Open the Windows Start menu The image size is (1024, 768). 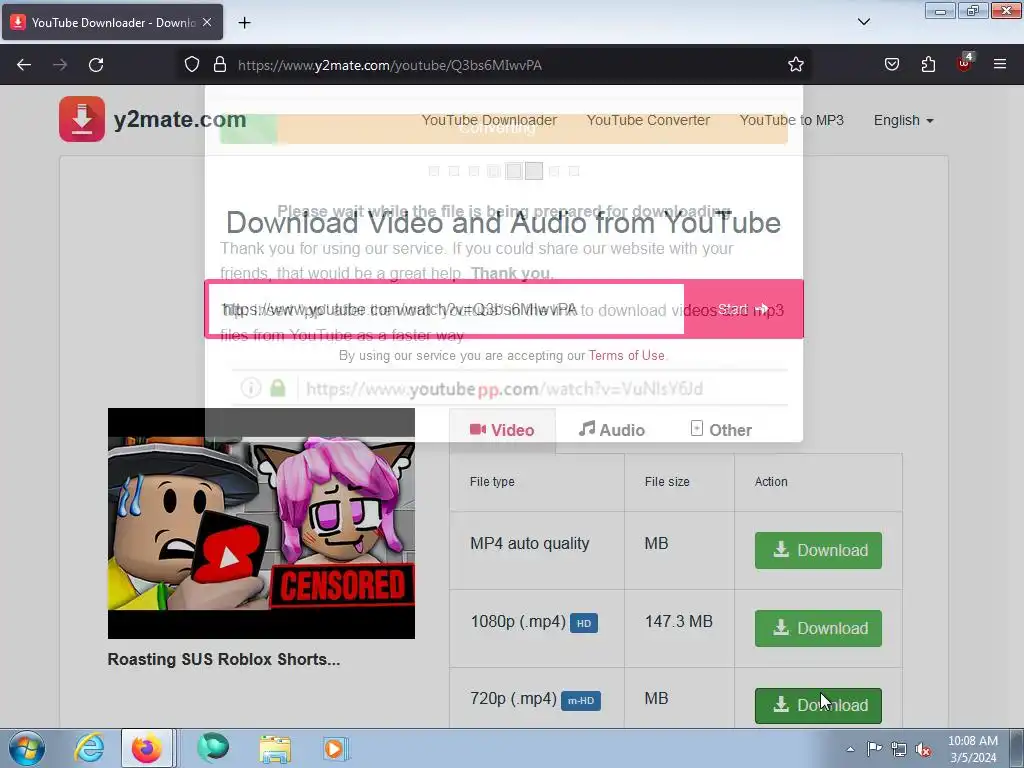[x=27, y=748]
